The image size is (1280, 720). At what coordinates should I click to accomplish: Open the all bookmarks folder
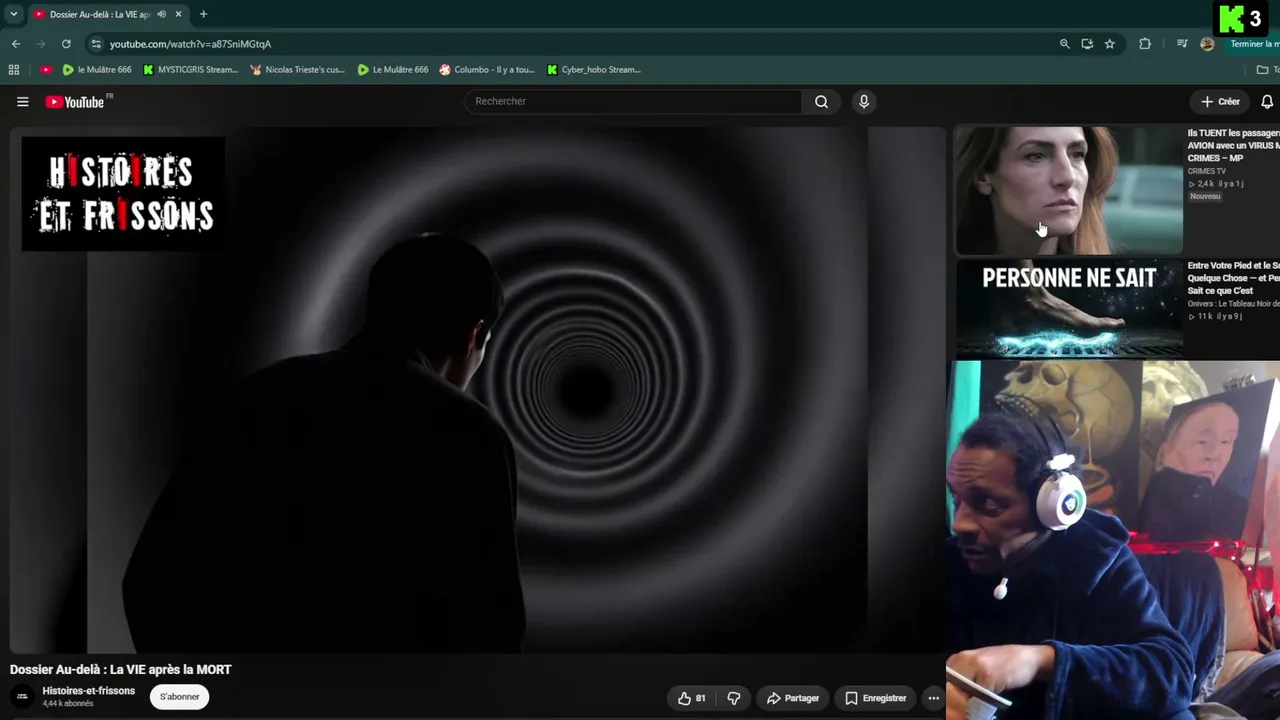tap(1267, 70)
